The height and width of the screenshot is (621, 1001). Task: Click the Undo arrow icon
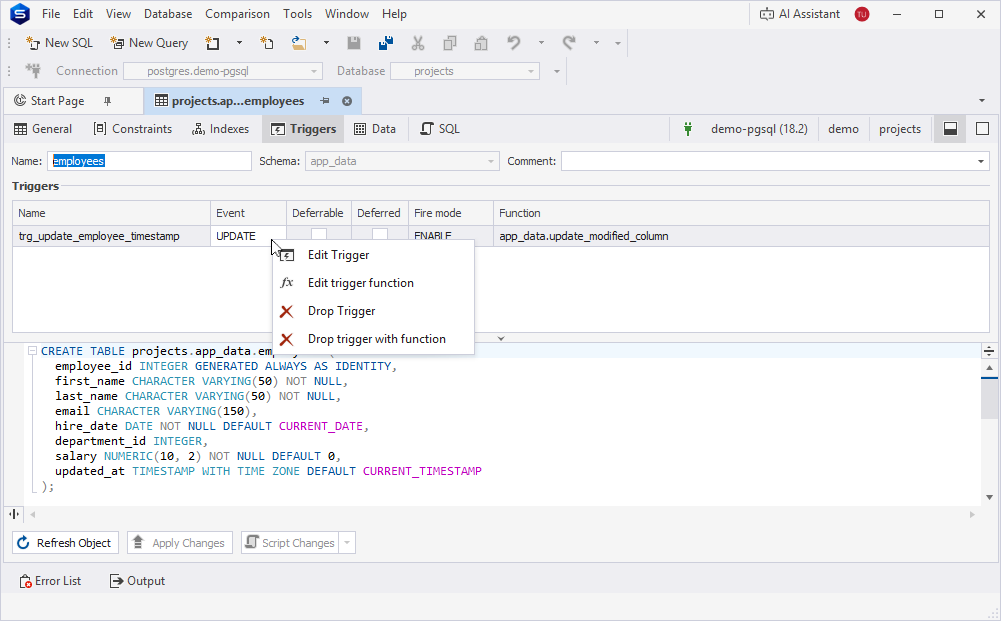point(513,43)
